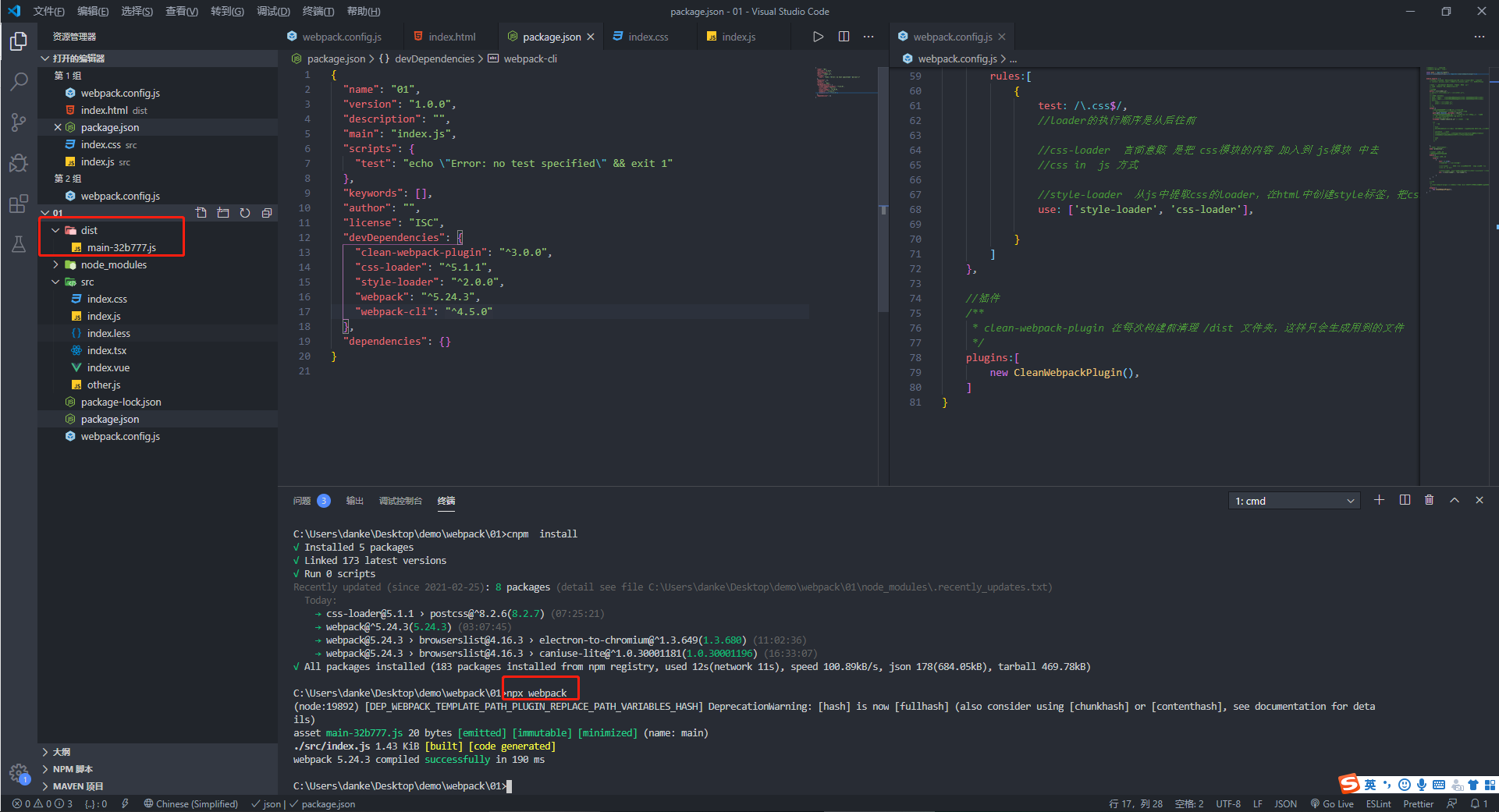The height and width of the screenshot is (812, 1499).
Task: Open the Debug Console panel tab
Action: [400, 501]
